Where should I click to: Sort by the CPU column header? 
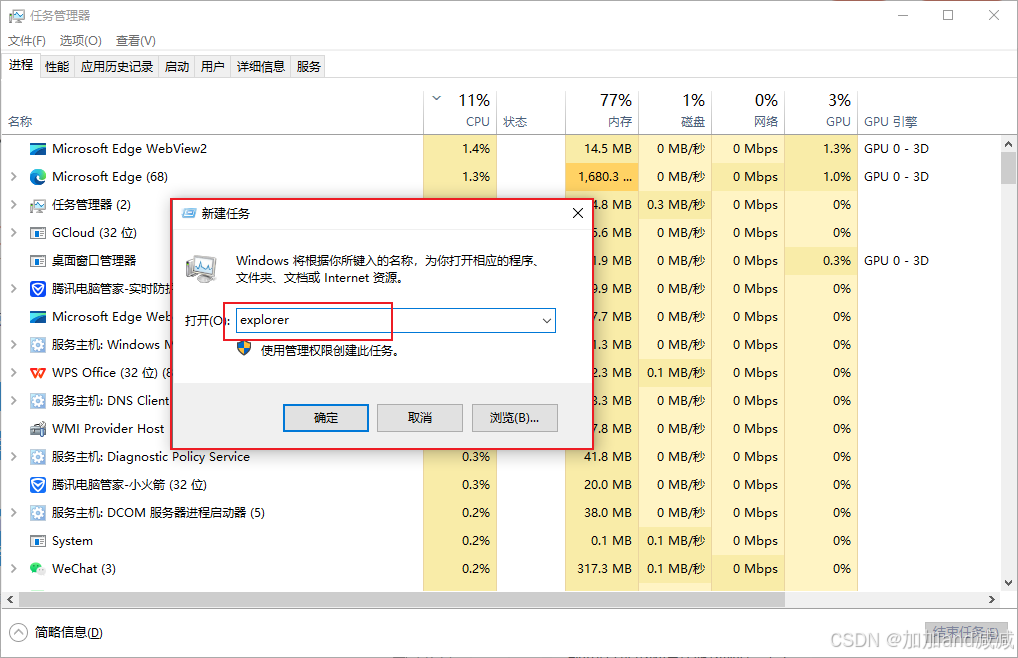pos(460,111)
